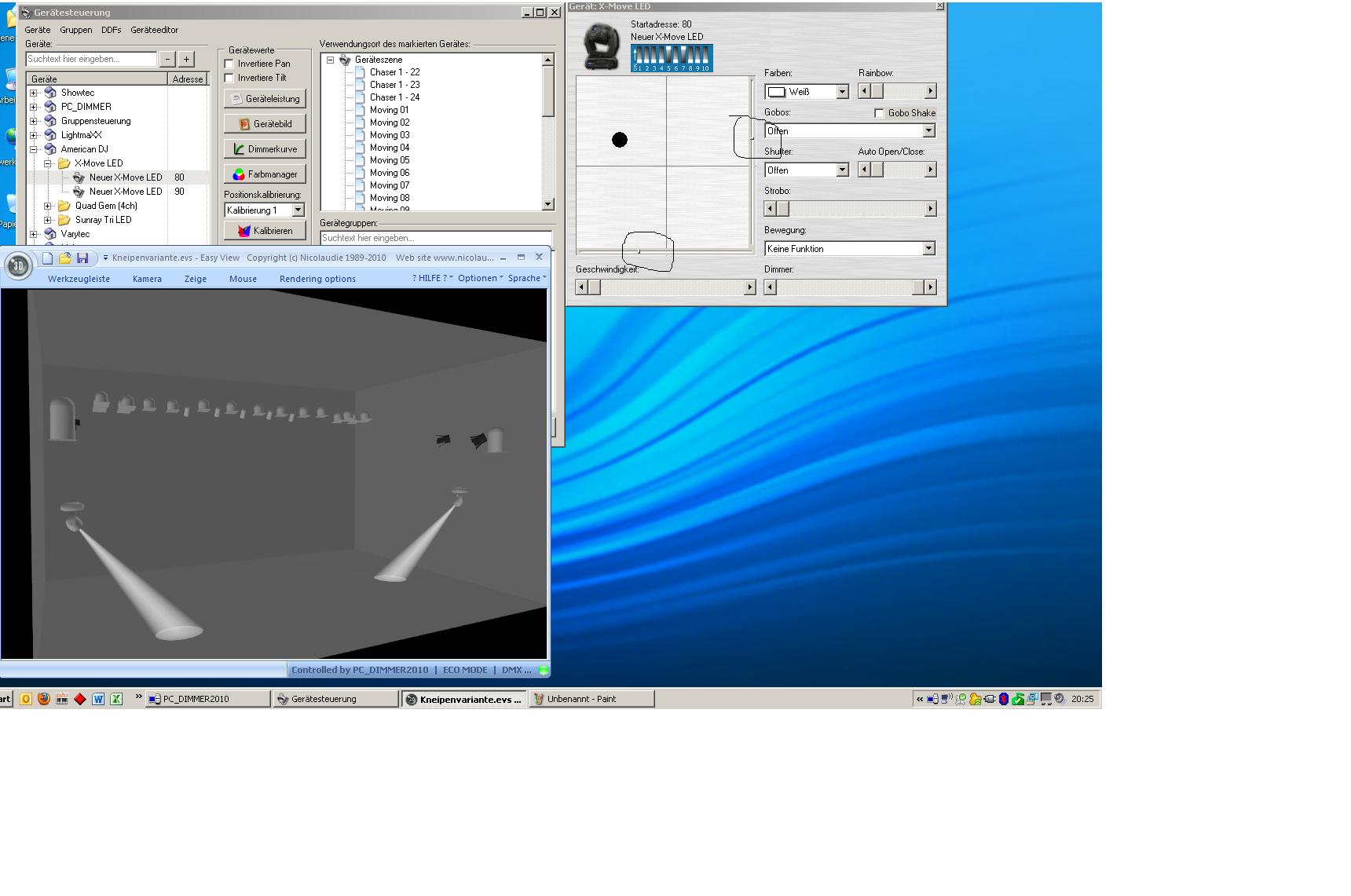This screenshot has height=896, width=1351.
Task: Collapse the American DJ tree node
Action: coord(34,149)
